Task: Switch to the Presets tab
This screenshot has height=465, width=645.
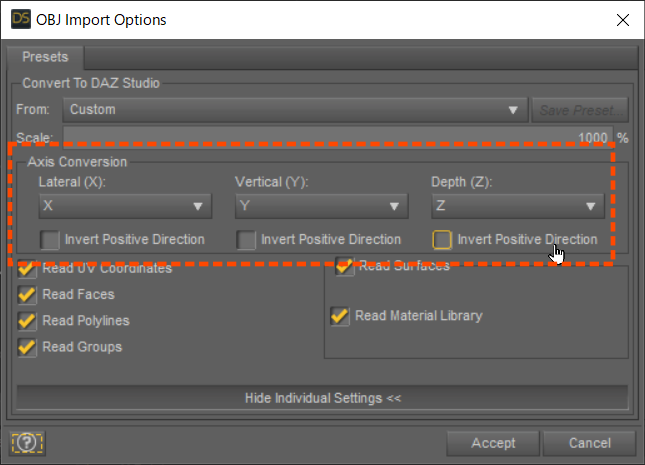Action: point(45,57)
